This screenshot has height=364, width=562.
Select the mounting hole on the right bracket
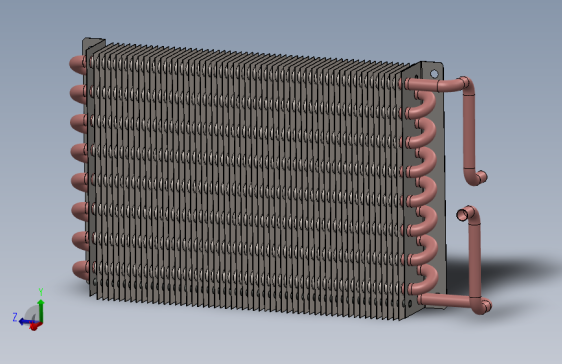click(x=434, y=74)
